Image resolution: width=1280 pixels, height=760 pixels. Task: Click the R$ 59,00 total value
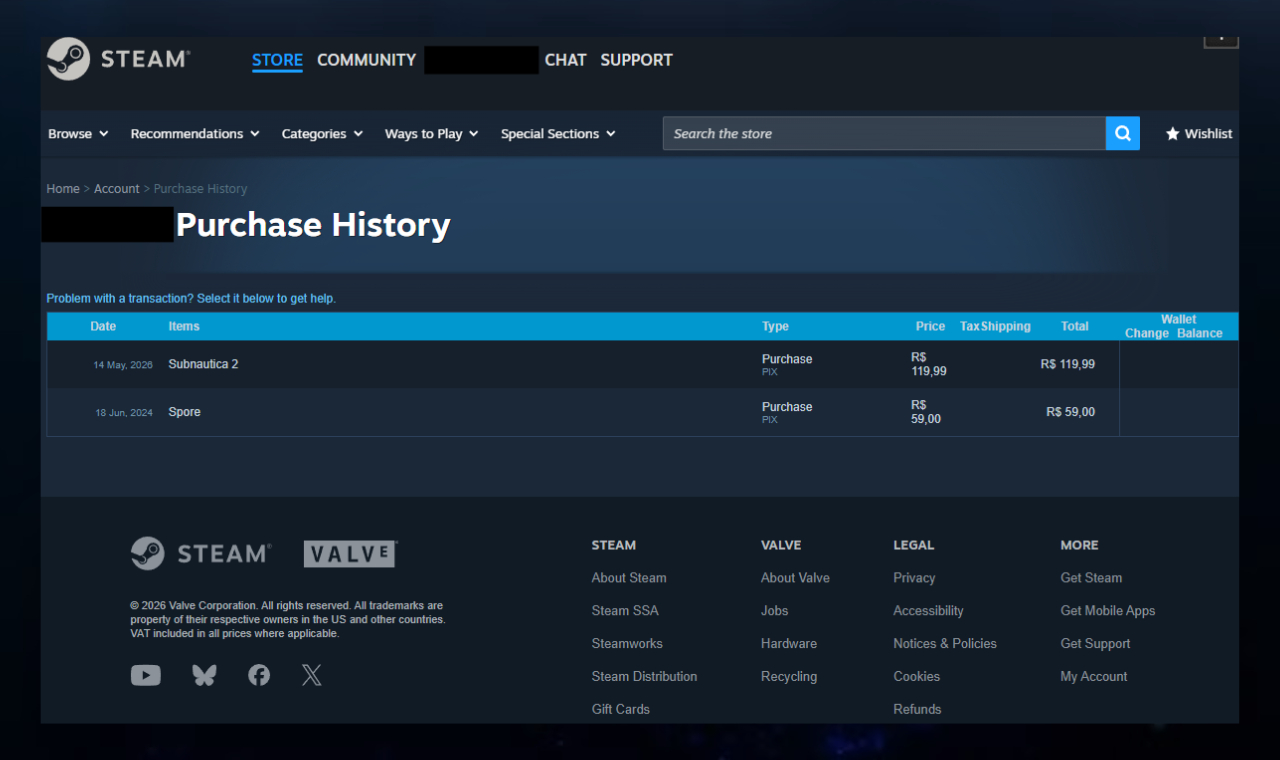[x=1070, y=412]
